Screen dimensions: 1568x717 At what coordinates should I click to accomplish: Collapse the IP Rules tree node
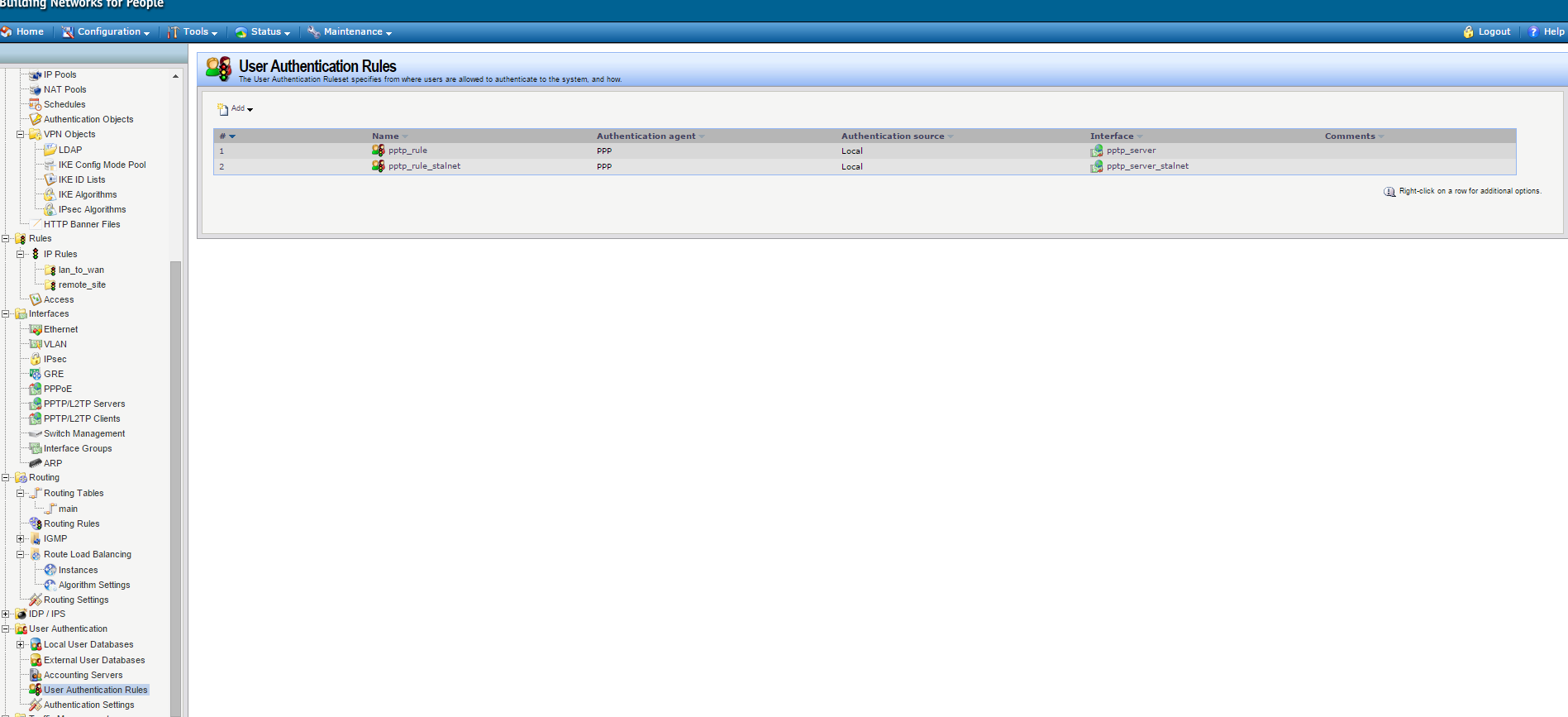tap(21, 254)
